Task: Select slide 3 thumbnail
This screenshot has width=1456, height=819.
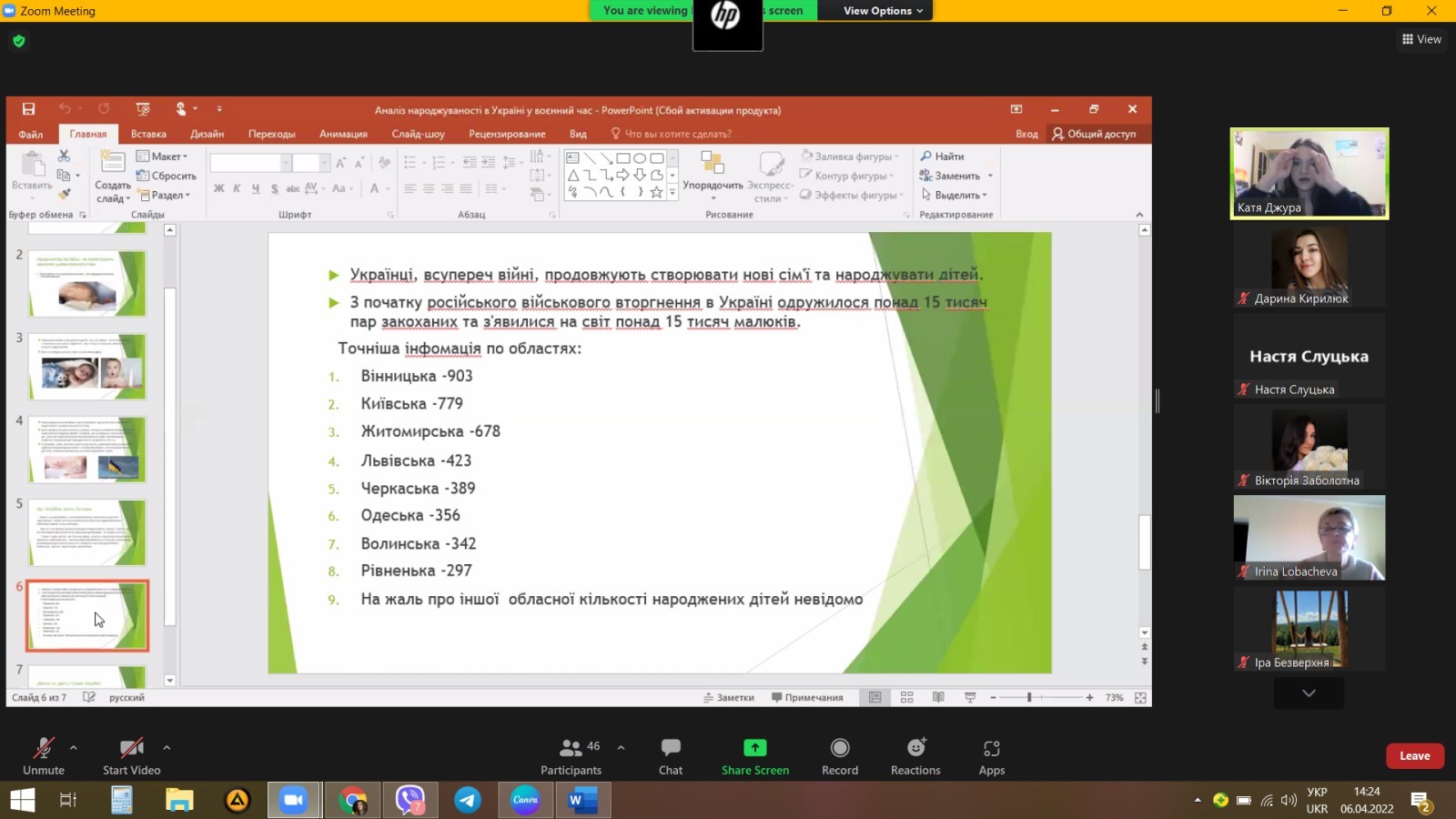Action: (87, 367)
